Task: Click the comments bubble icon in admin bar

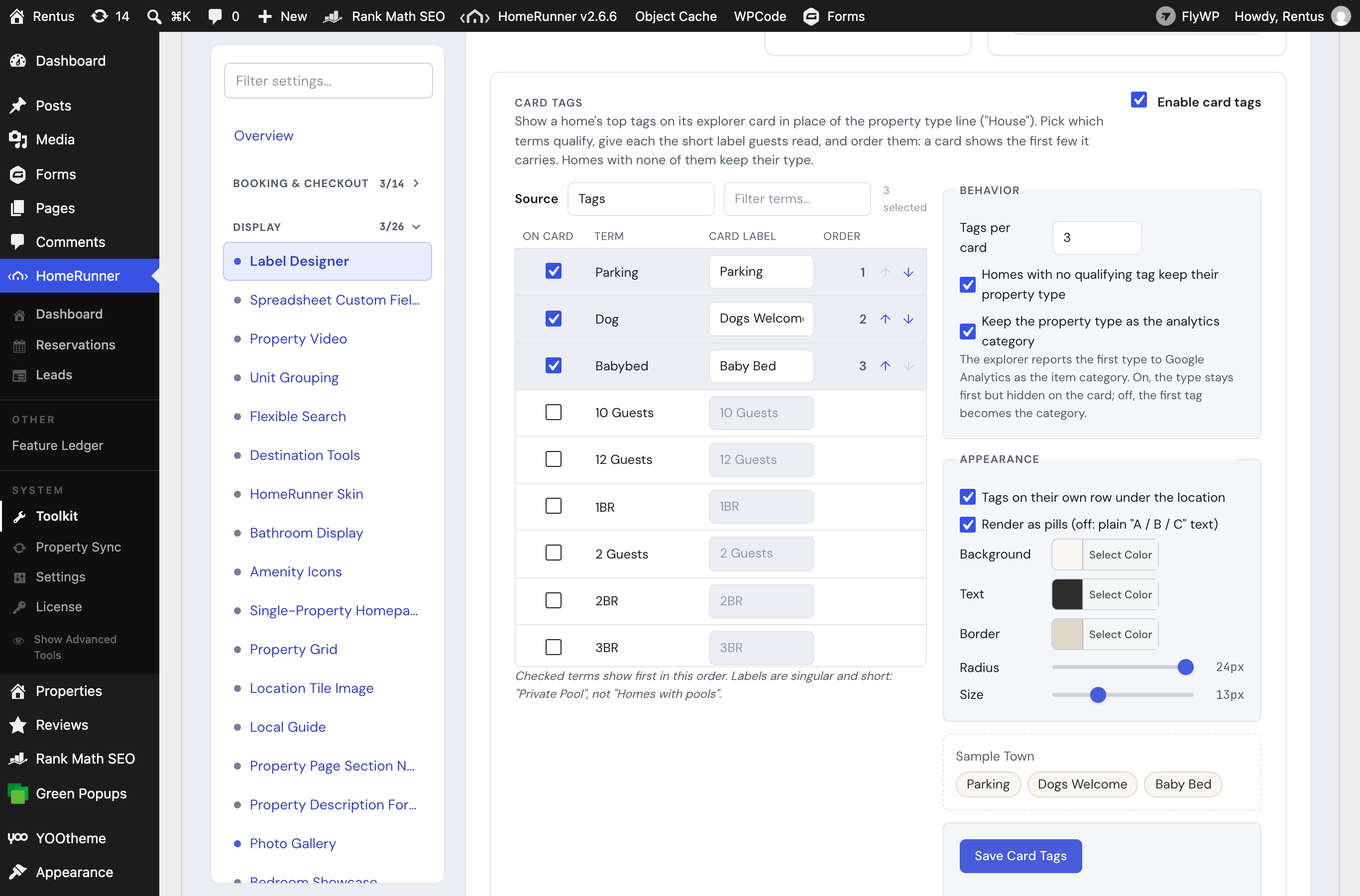Action: tap(215, 16)
